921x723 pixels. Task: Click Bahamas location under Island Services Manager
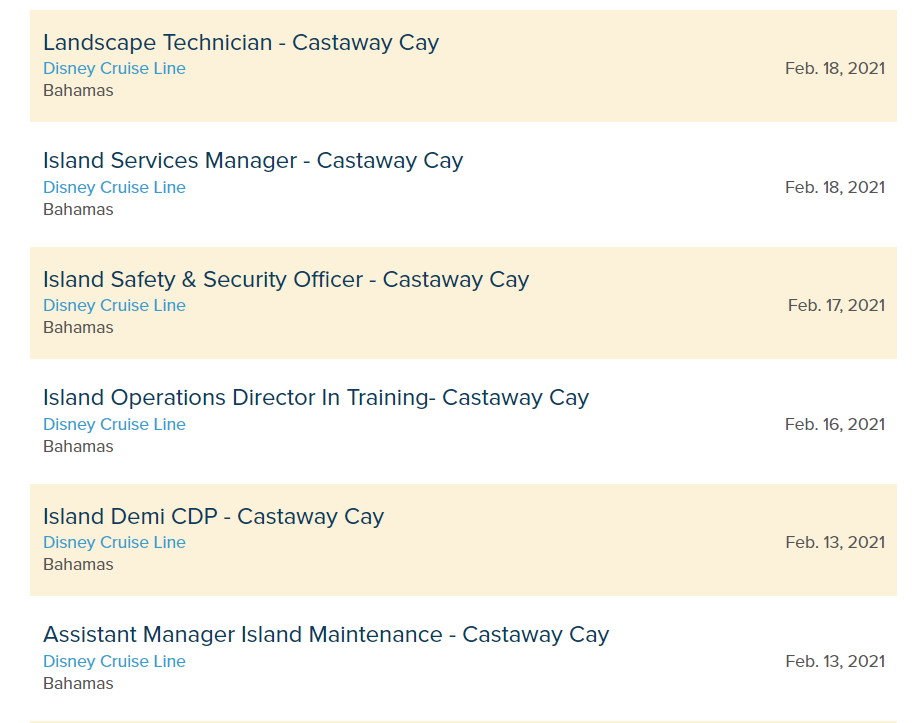tap(78, 210)
